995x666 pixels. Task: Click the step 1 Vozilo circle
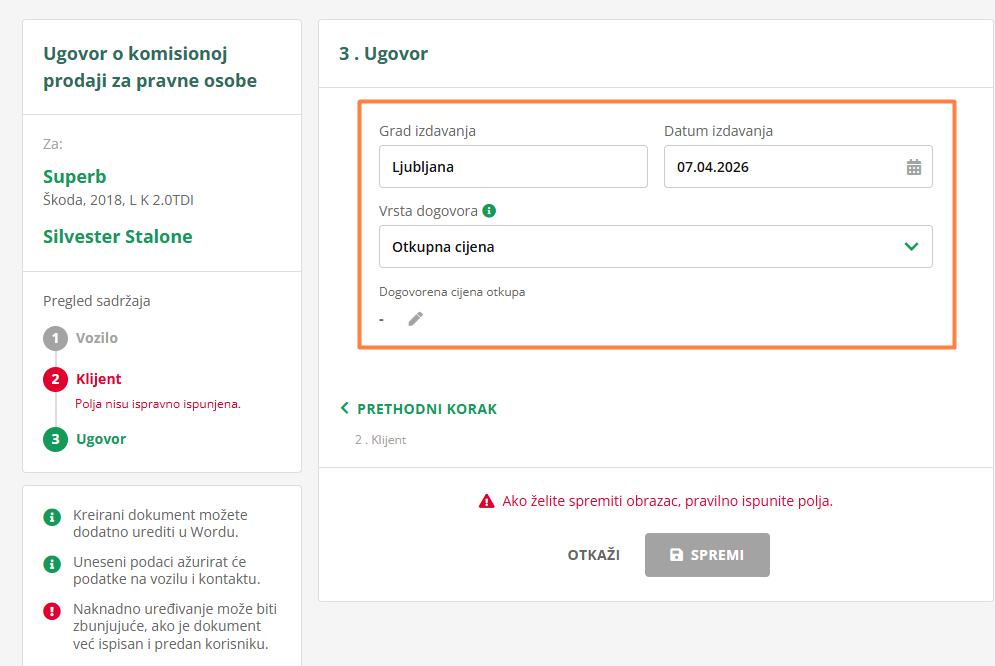tap(55, 338)
